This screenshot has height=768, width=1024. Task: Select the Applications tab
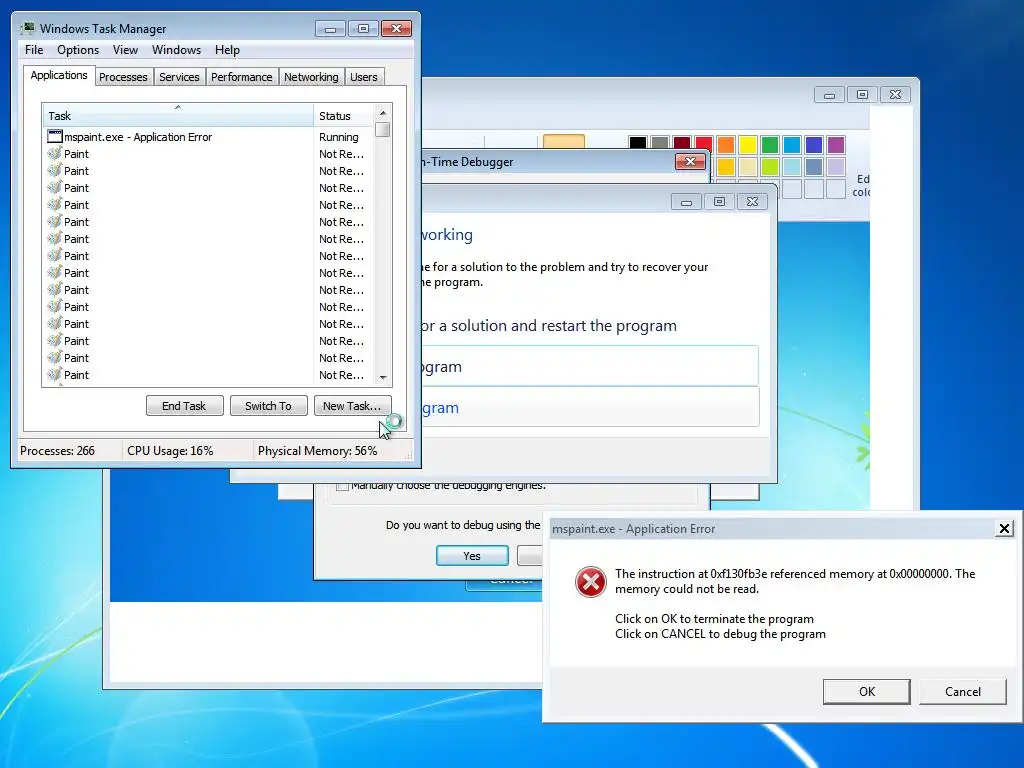pyautogui.click(x=59, y=75)
